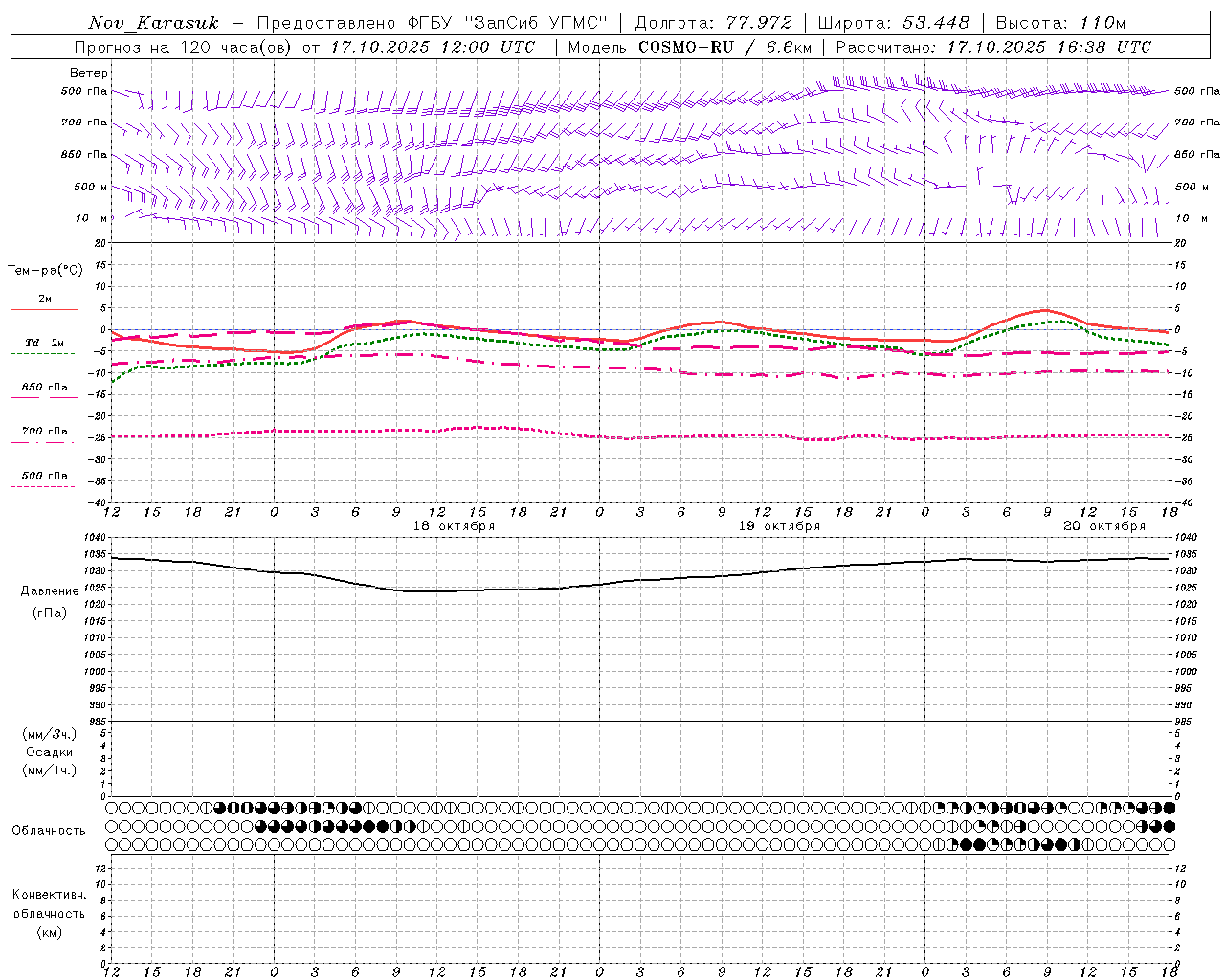This screenshot has height=980, width=1225.
Task: Click -40 on the left temperature axis
Action: tap(97, 502)
